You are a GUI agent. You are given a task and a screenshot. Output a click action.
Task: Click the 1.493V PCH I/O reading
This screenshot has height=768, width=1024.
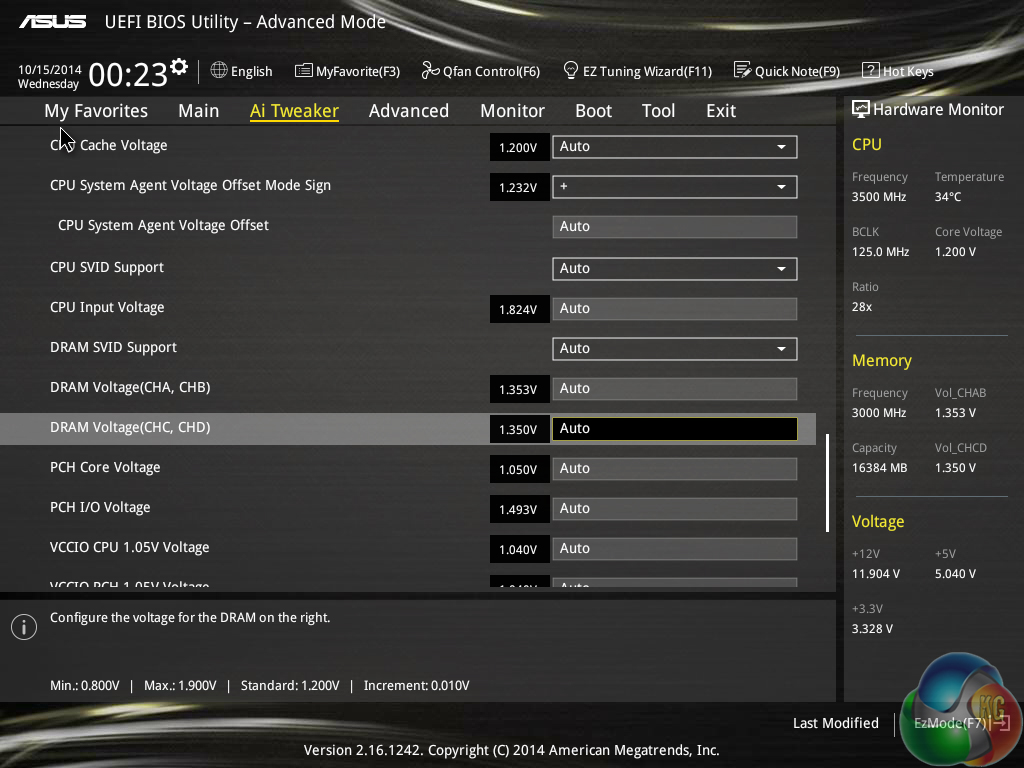coord(519,509)
